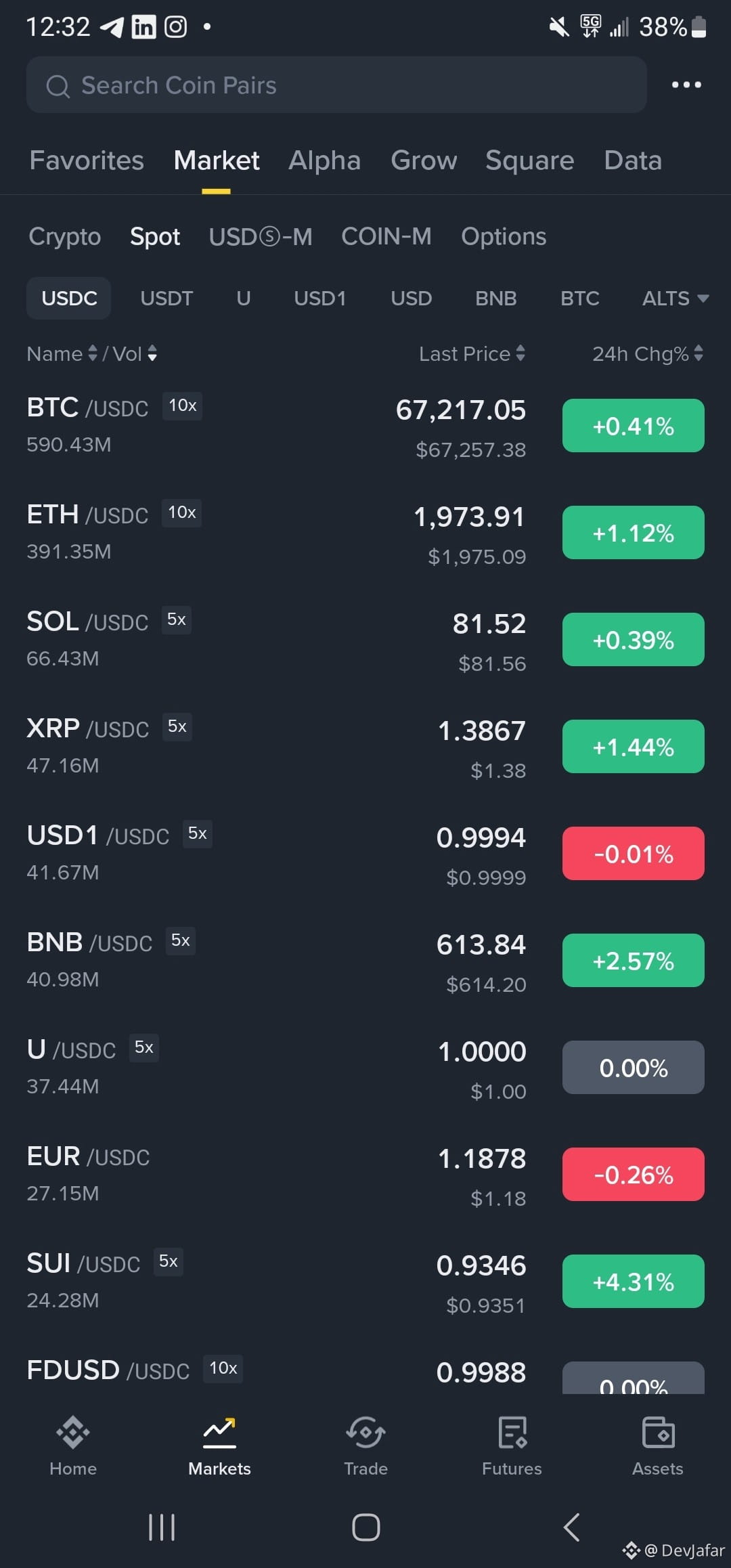This screenshot has height=1568, width=731.
Task: Switch to the USDⓈ-M tab
Action: pos(261,236)
